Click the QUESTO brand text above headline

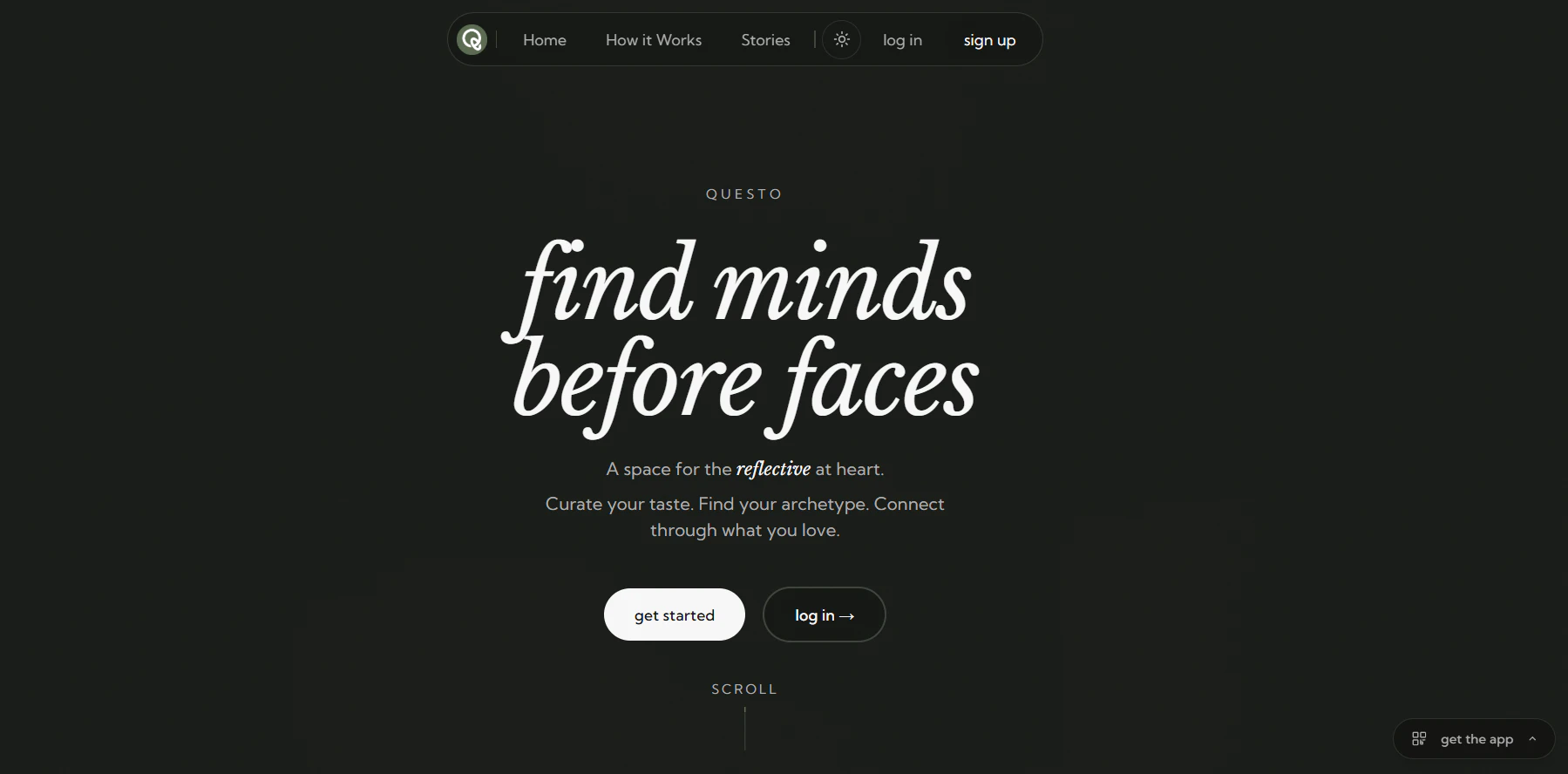point(744,193)
